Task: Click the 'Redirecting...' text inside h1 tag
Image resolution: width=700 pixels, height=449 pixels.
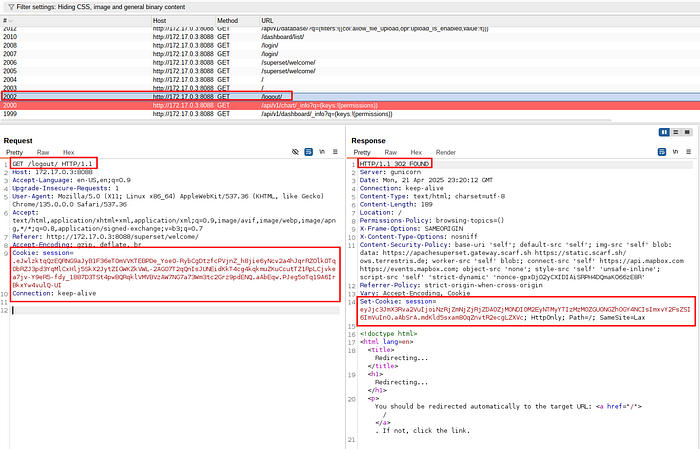Action: pos(401,382)
